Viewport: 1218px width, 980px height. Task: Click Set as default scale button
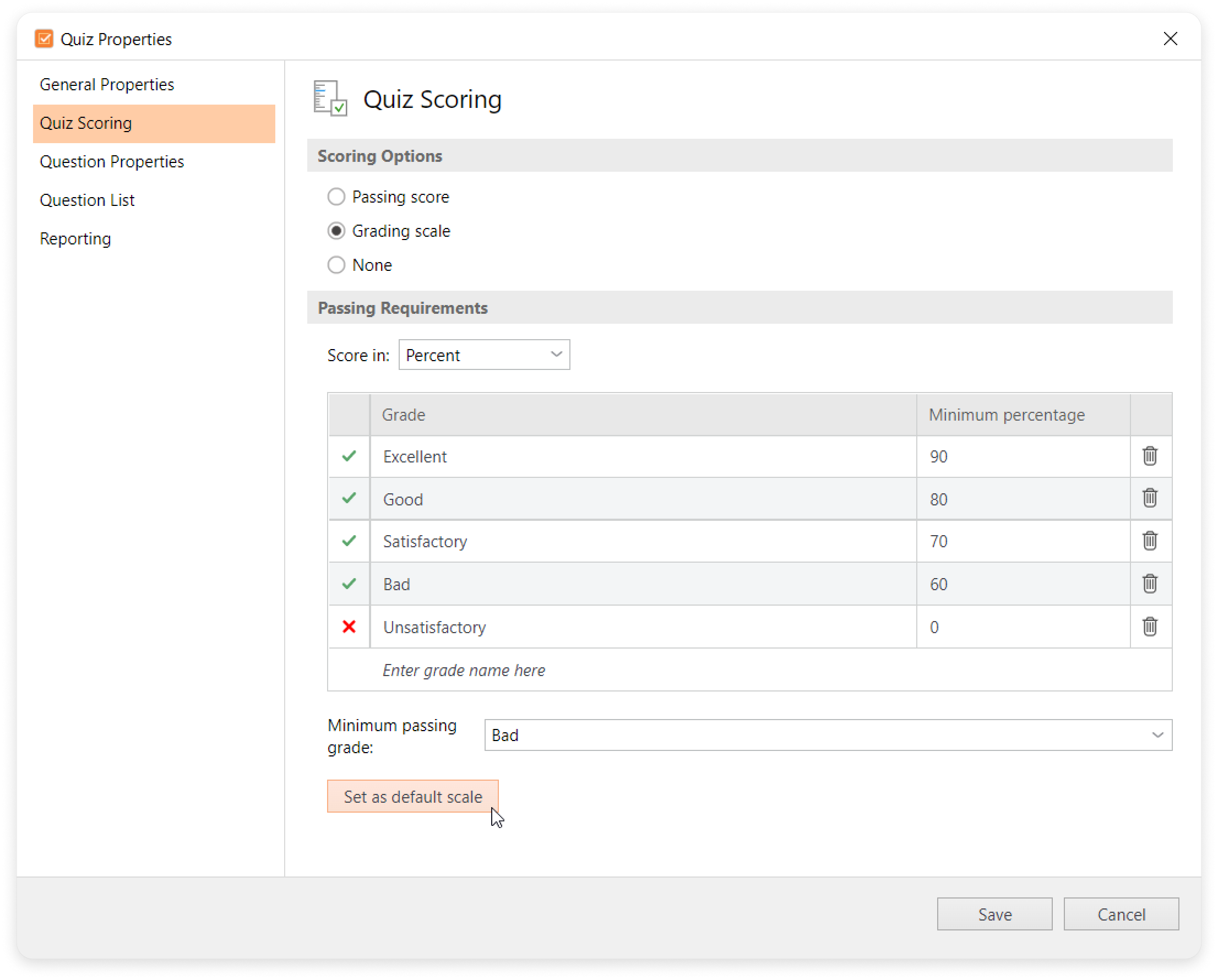pyautogui.click(x=412, y=797)
